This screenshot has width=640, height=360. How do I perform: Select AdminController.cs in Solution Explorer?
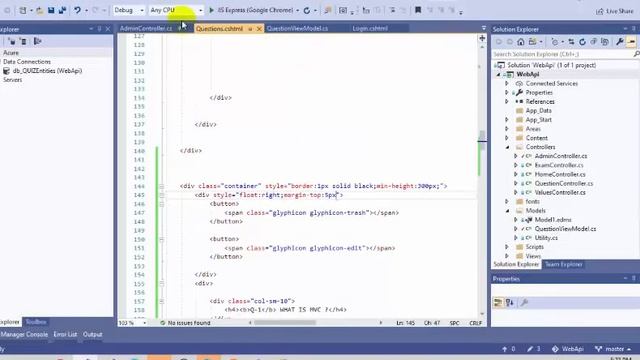561,156
